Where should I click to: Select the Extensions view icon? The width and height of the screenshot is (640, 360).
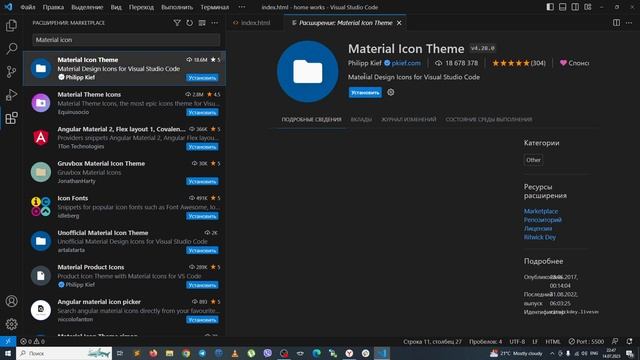pyautogui.click(x=11, y=118)
